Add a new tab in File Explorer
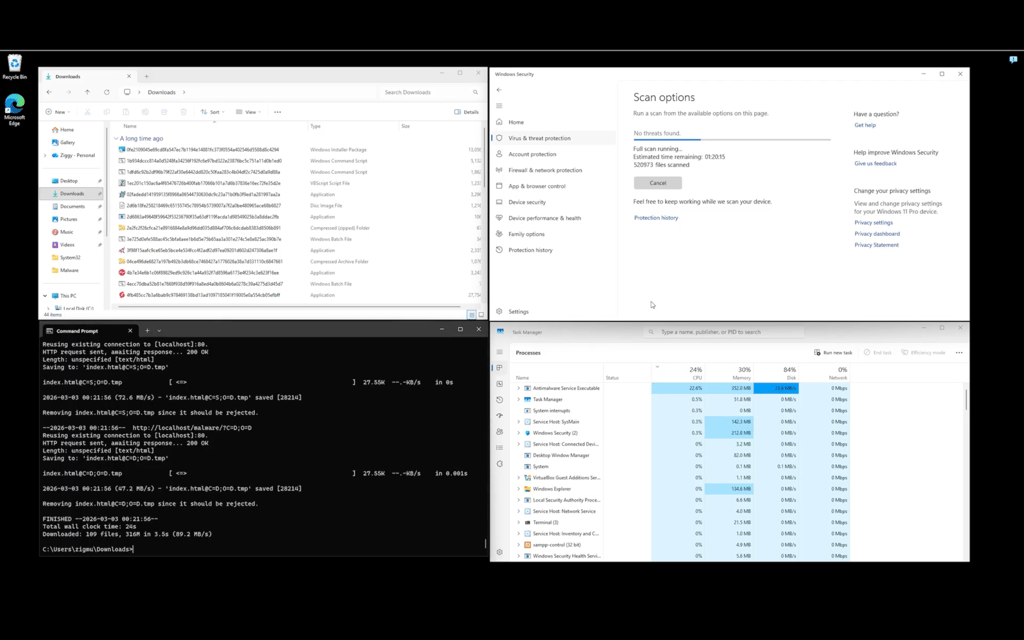The image size is (1024, 640). (x=146, y=76)
